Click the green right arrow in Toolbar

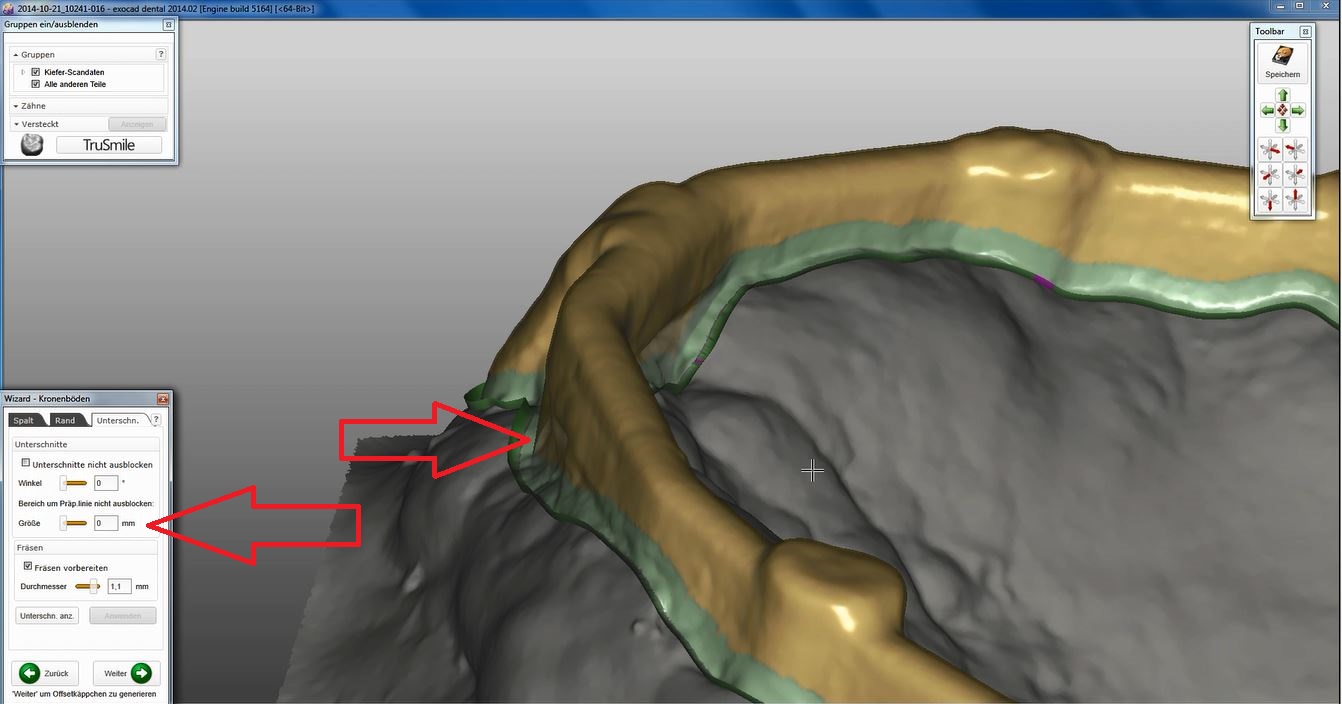point(1298,110)
